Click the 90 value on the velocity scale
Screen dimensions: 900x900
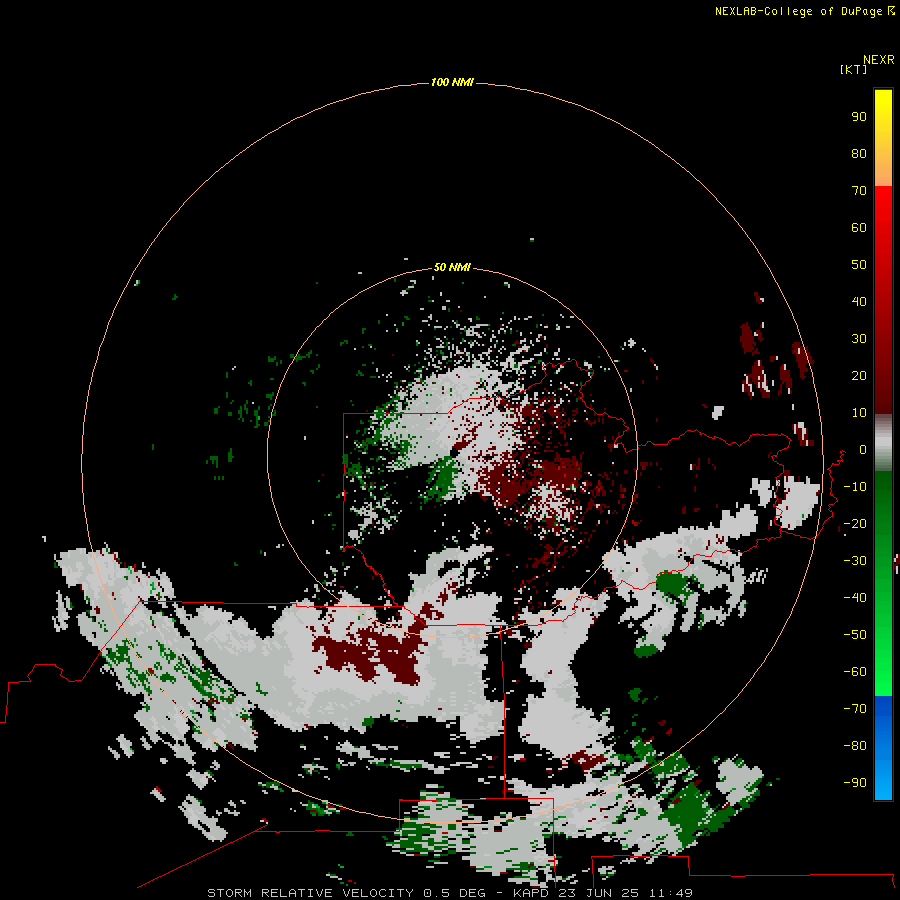(x=859, y=117)
